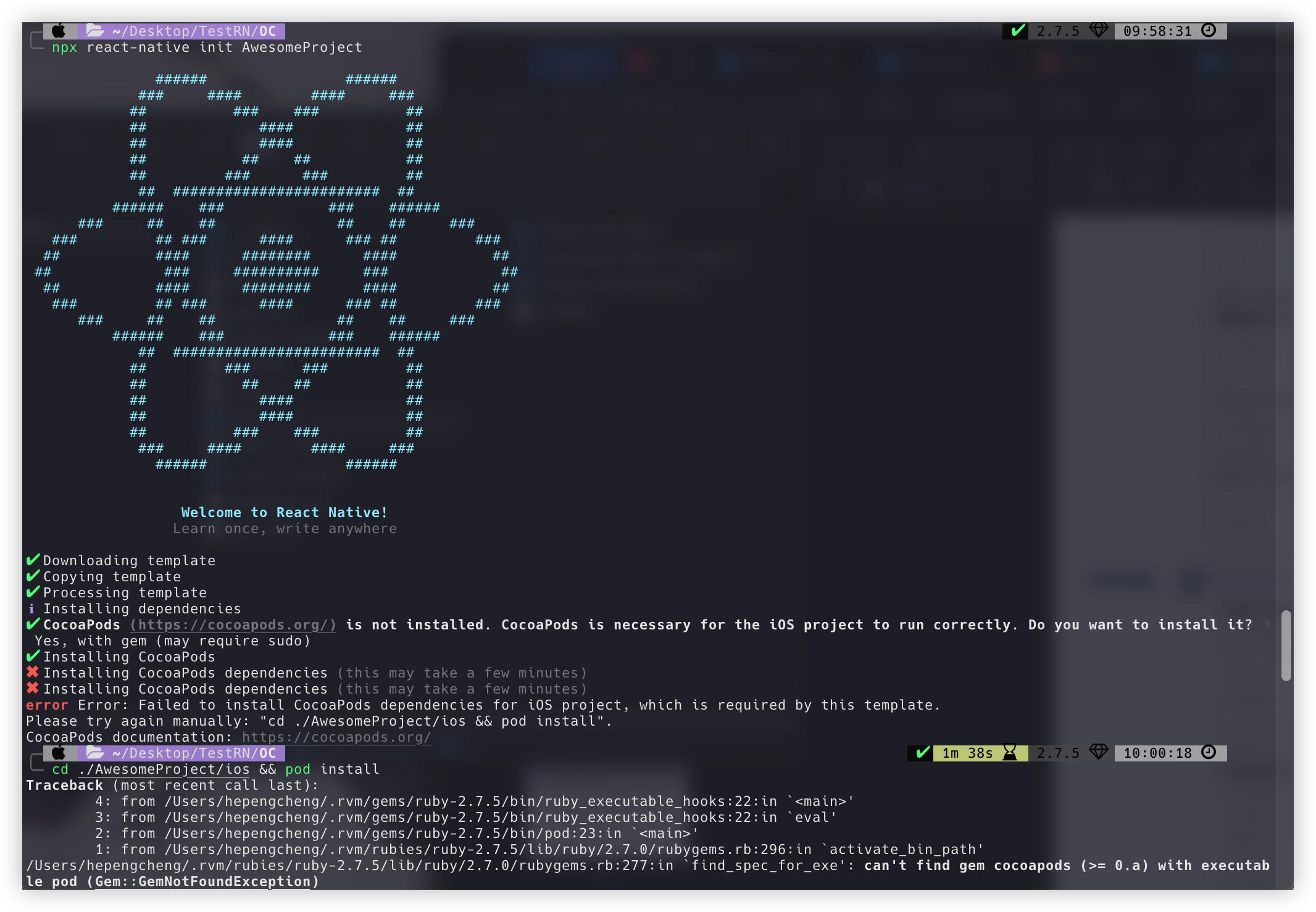Click 'react-native init AwesomeProject' command text
This screenshot has width=1316, height=912.
[x=225, y=48]
